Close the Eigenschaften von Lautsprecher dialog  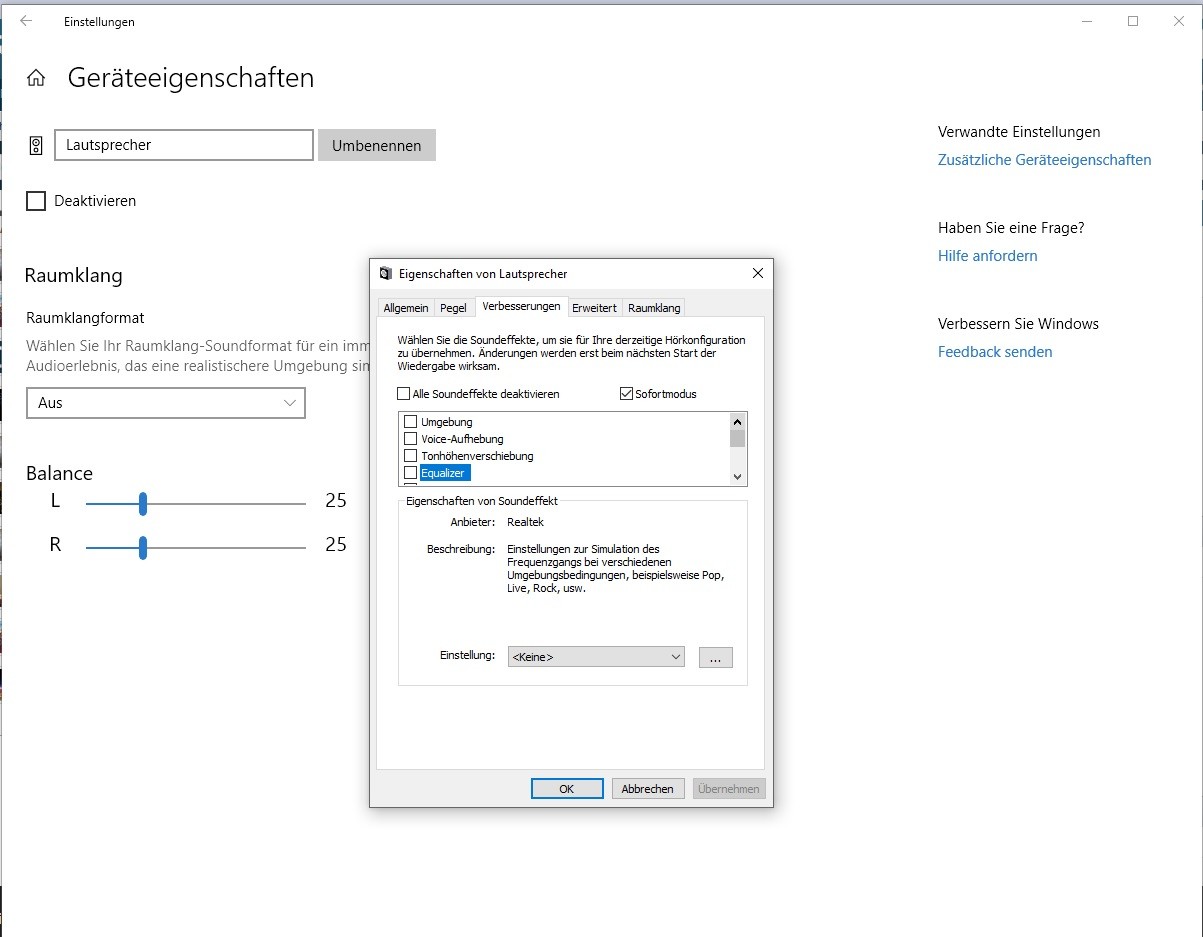757,273
